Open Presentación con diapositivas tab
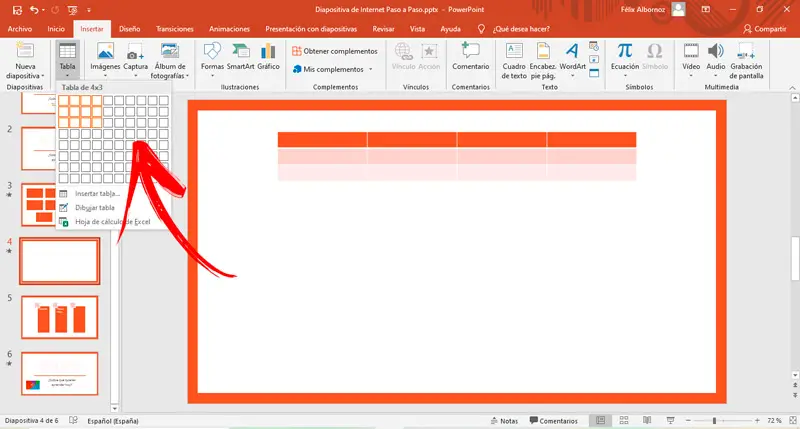 [311, 29]
